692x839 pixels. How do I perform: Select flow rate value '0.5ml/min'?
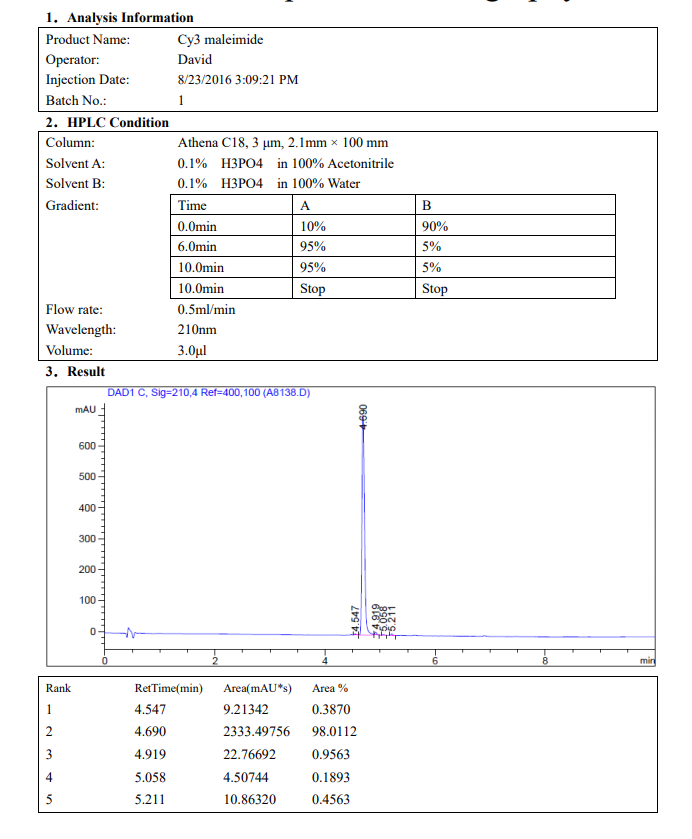[206, 310]
